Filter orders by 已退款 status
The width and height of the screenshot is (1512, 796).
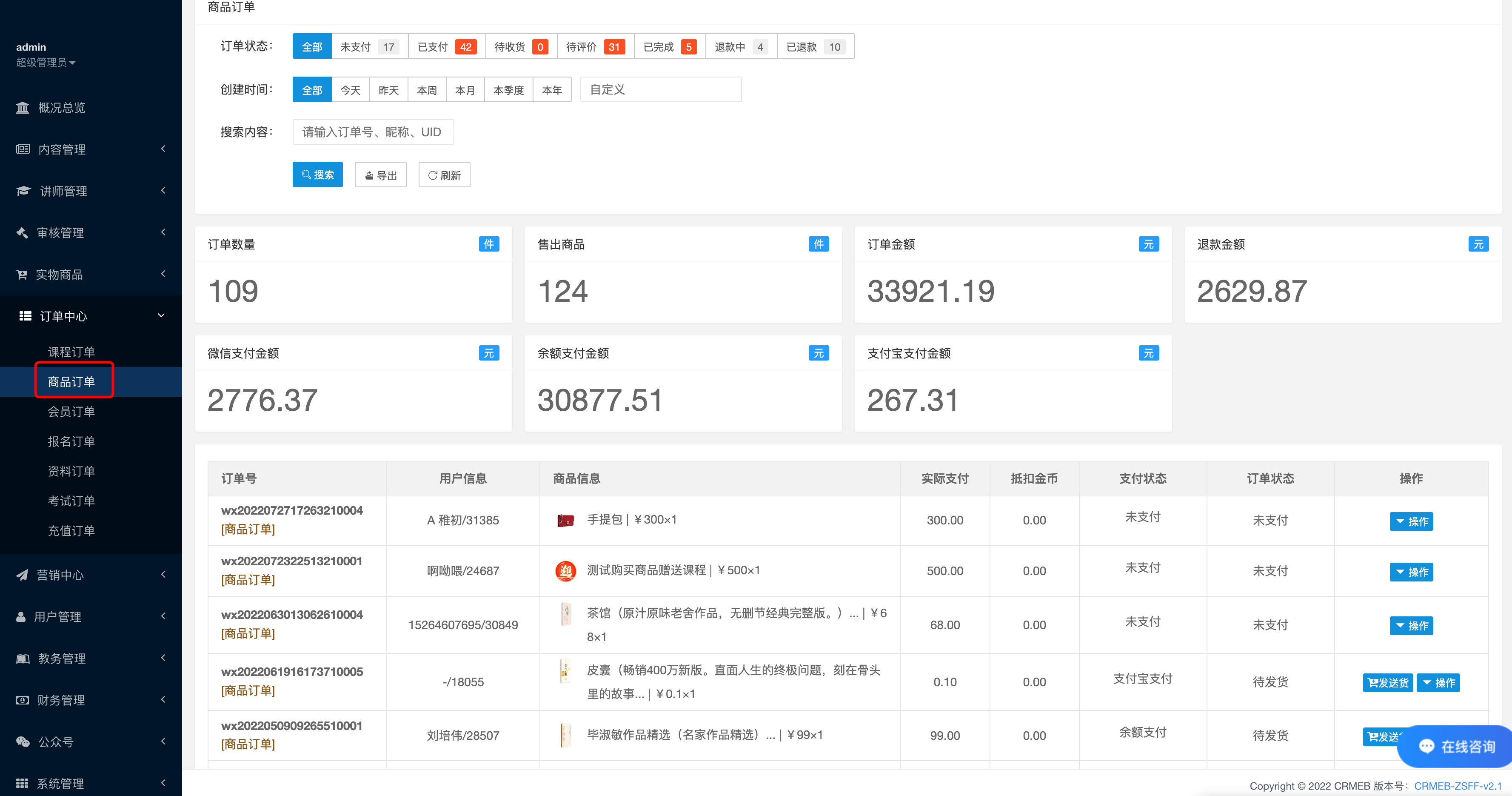pyautogui.click(x=816, y=46)
